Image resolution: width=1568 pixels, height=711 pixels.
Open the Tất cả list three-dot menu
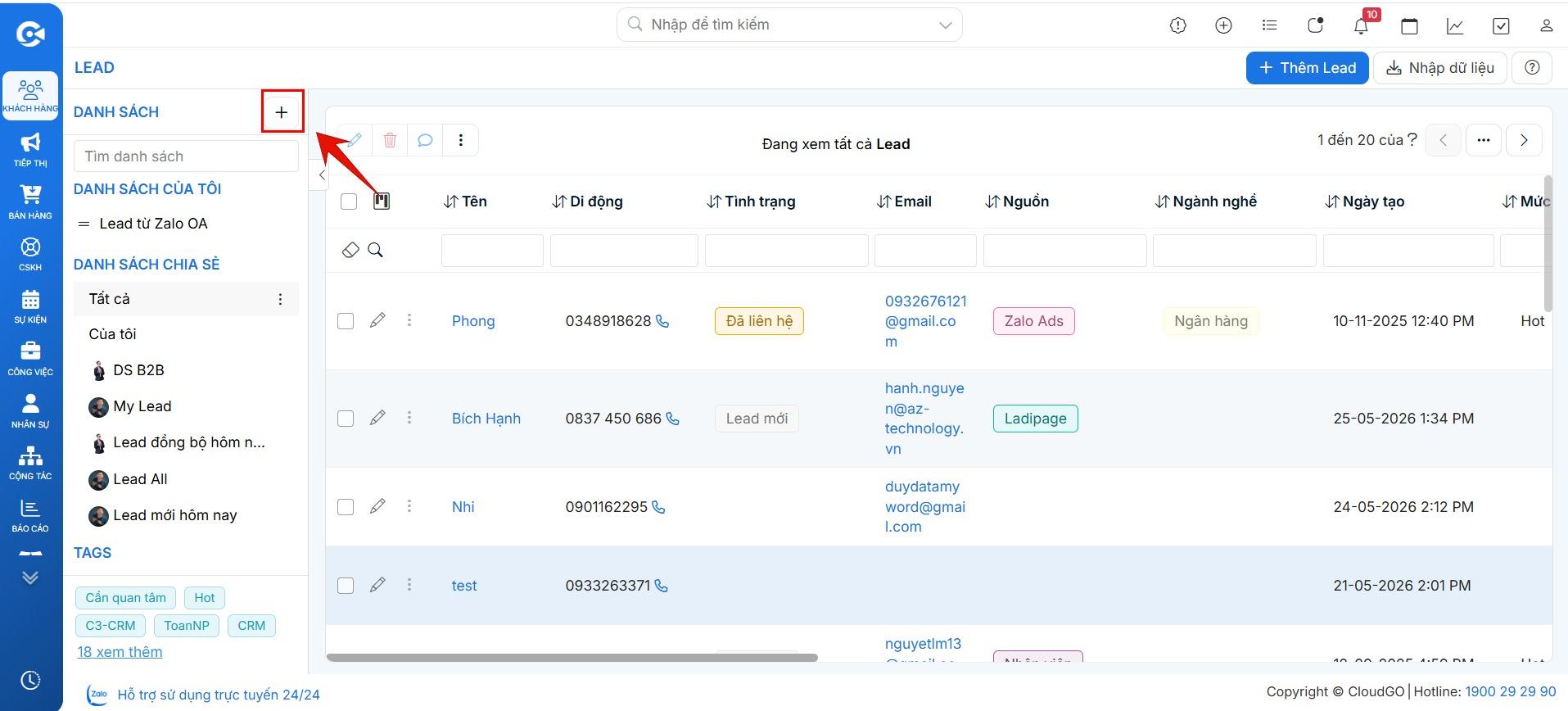(280, 300)
